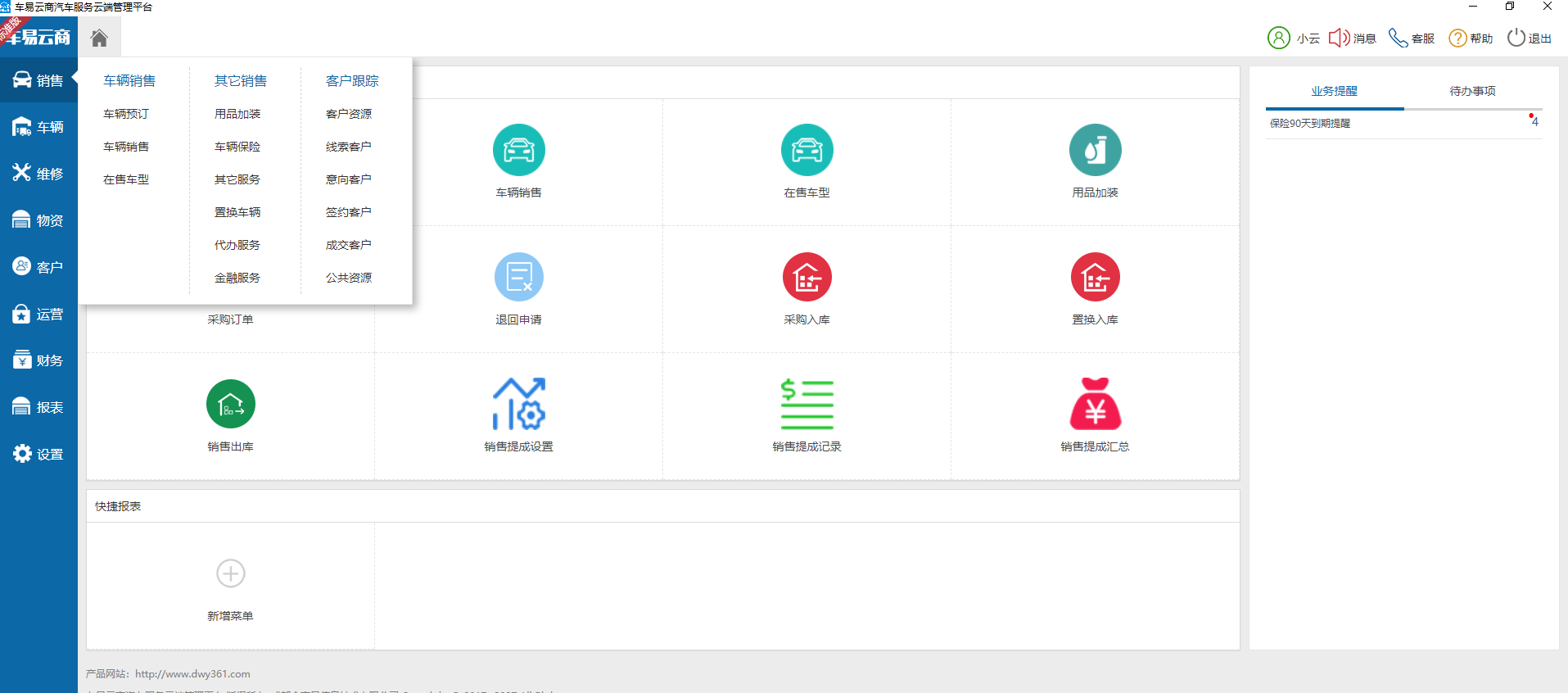Select 金融服务 menu item
Image resolution: width=1568 pixels, height=693 pixels.
[x=237, y=278]
